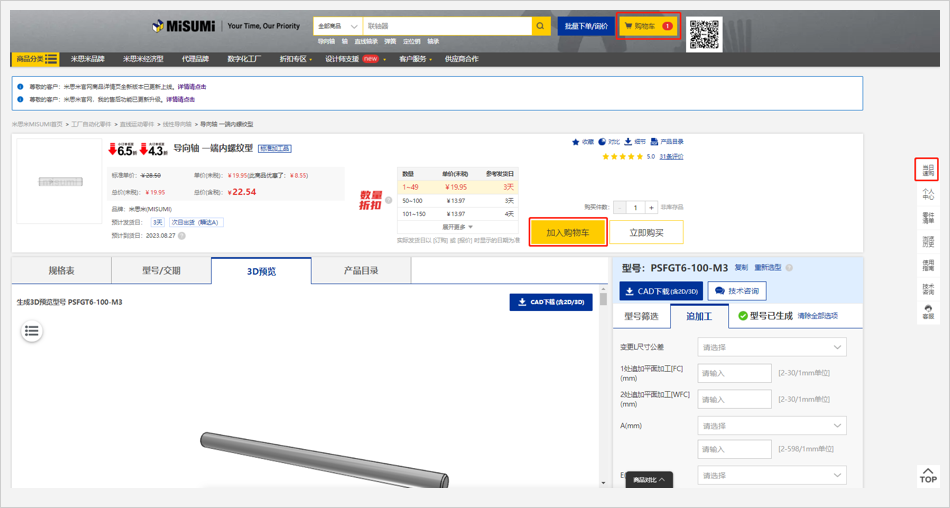Open the 全部商品 search category dropdown
The image size is (950, 508).
click(337, 26)
